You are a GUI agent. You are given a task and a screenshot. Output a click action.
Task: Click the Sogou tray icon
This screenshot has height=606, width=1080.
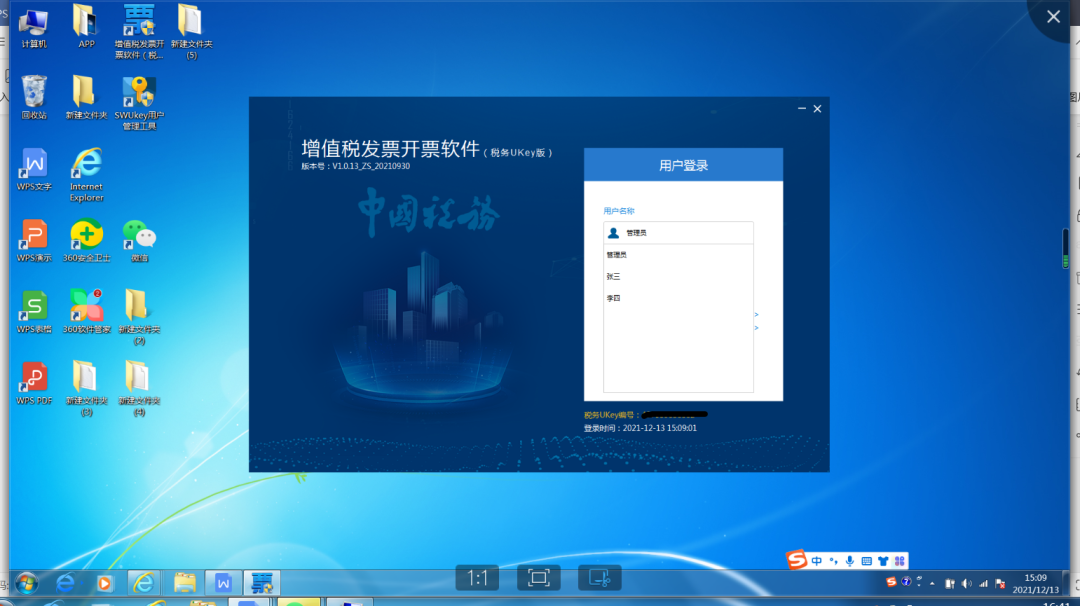tap(891, 583)
